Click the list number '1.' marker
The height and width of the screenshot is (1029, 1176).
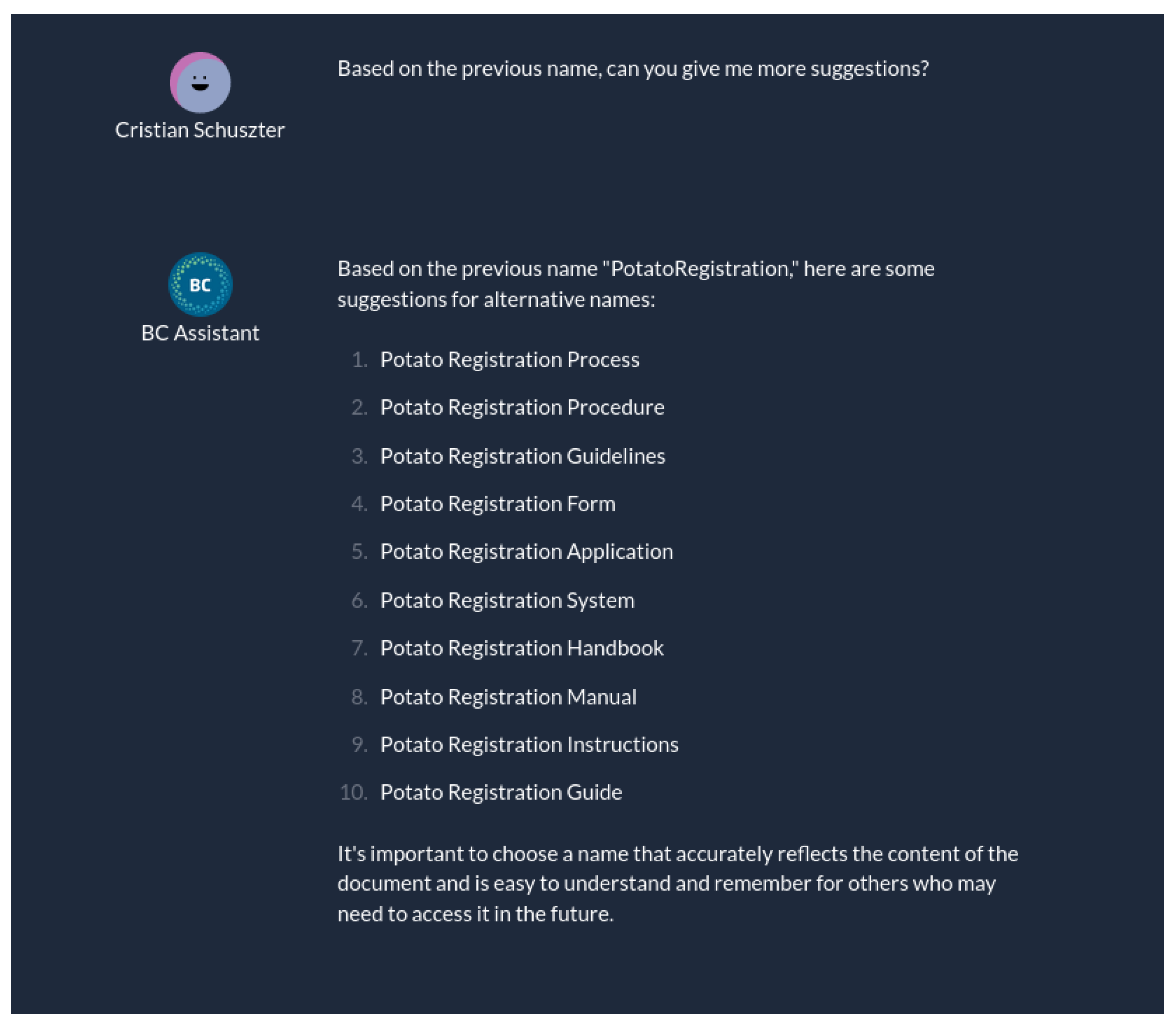click(359, 360)
